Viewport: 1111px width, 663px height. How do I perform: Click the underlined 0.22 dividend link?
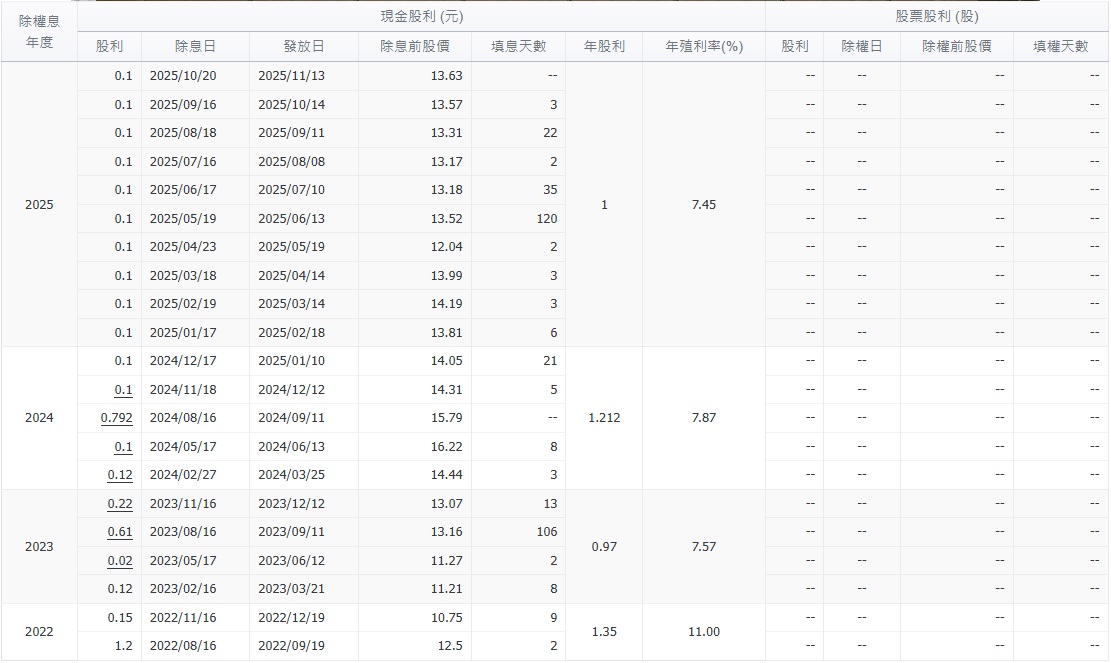coord(120,504)
